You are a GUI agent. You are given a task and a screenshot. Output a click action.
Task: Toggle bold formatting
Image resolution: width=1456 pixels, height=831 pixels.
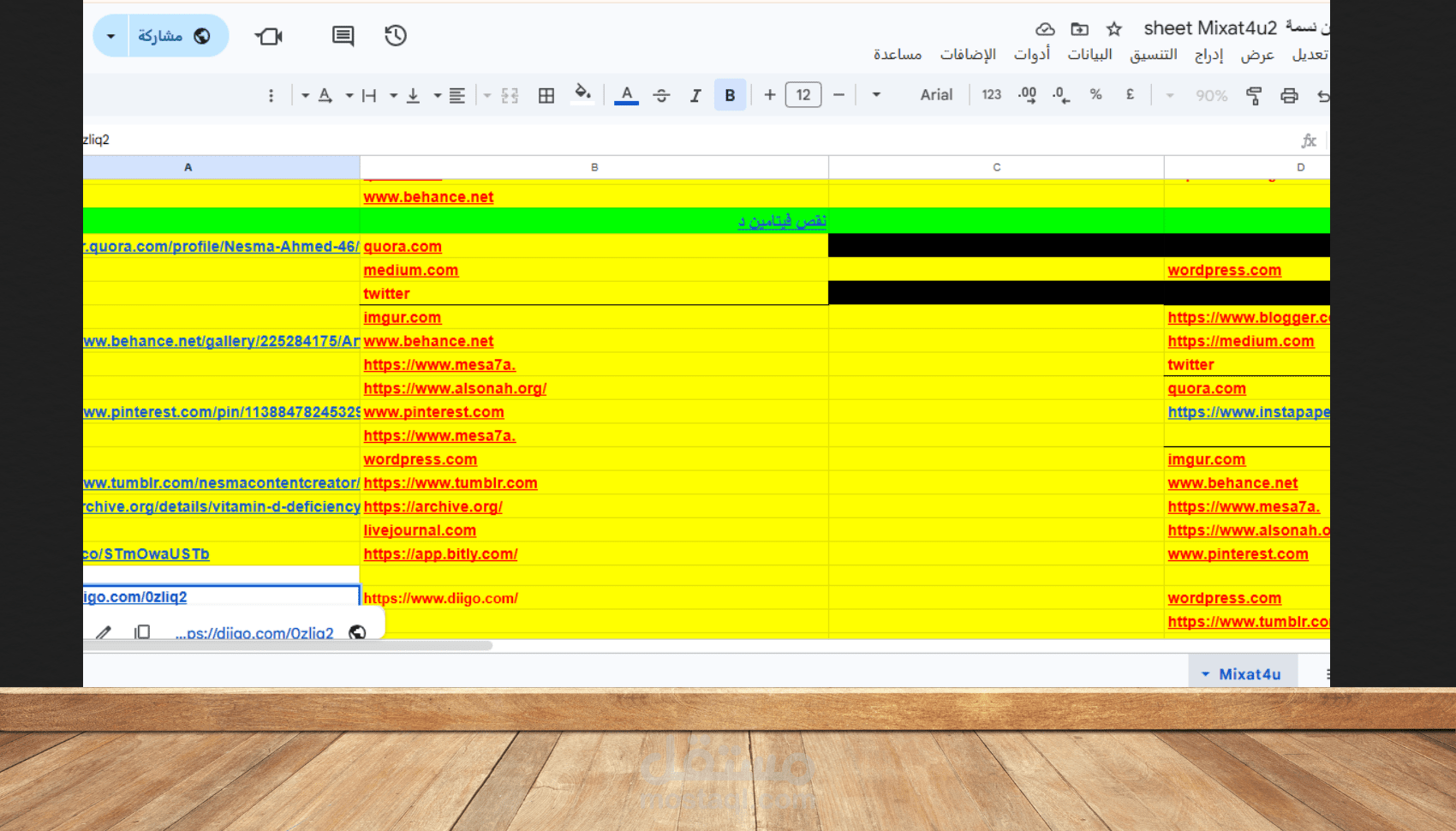(x=730, y=95)
